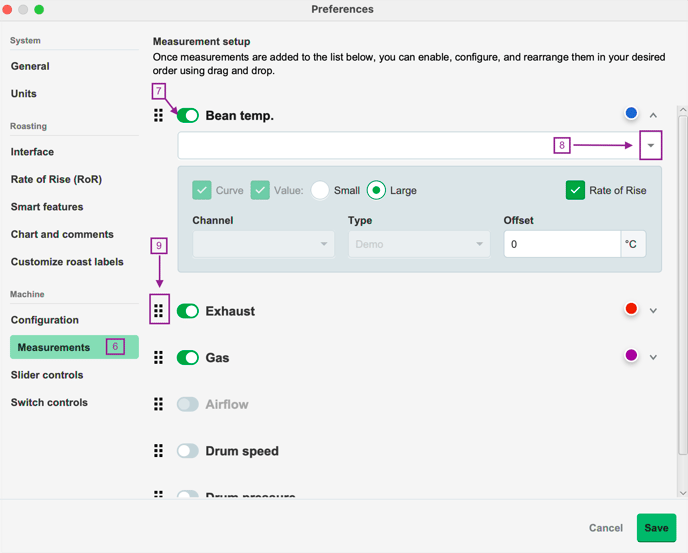The height and width of the screenshot is (553, 688).
Task: Disable the Exhaust measurement toggle
Action: (188, 311)
